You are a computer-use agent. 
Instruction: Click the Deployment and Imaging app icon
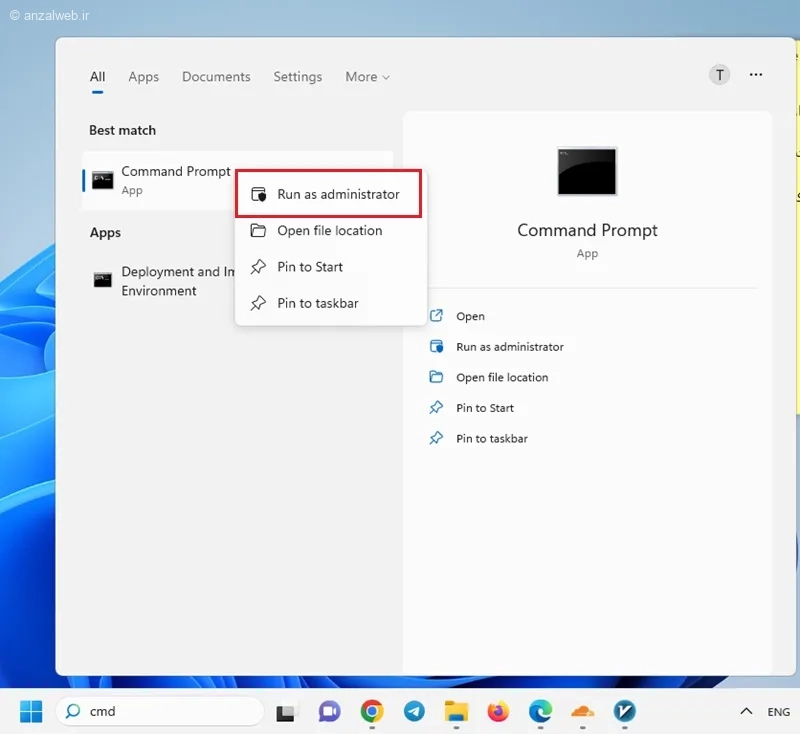point(103,280)
